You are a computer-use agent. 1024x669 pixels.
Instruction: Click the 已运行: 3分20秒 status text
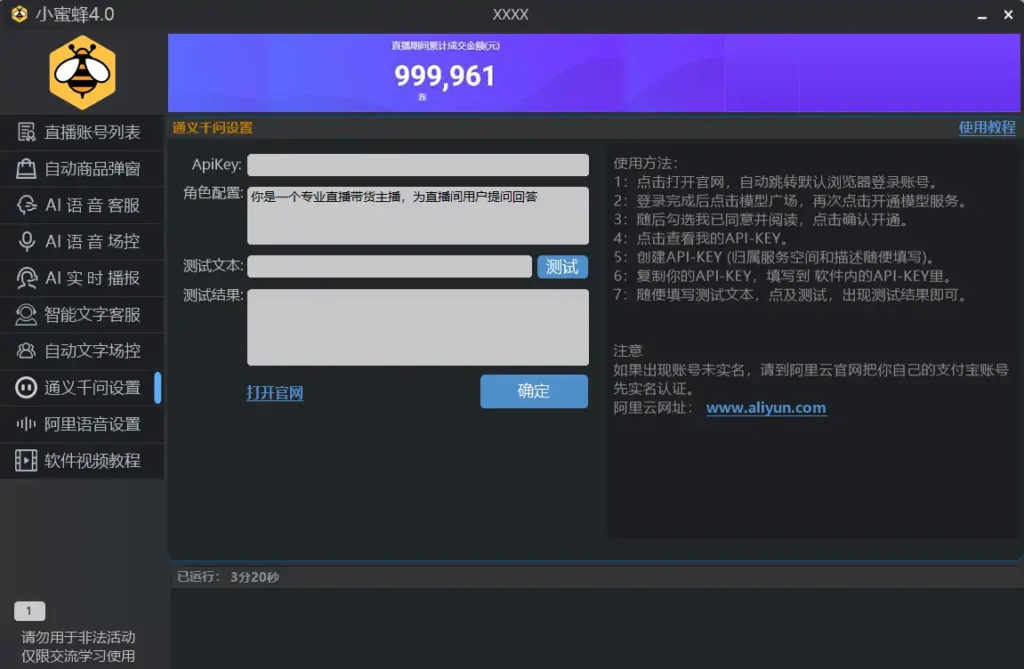[x=228, y=577]
